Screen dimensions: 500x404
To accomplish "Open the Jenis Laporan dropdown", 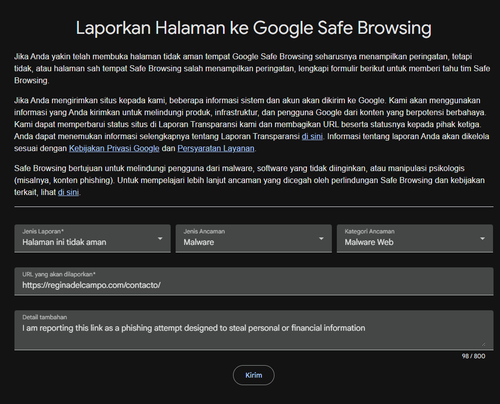I will coord(92,238).
